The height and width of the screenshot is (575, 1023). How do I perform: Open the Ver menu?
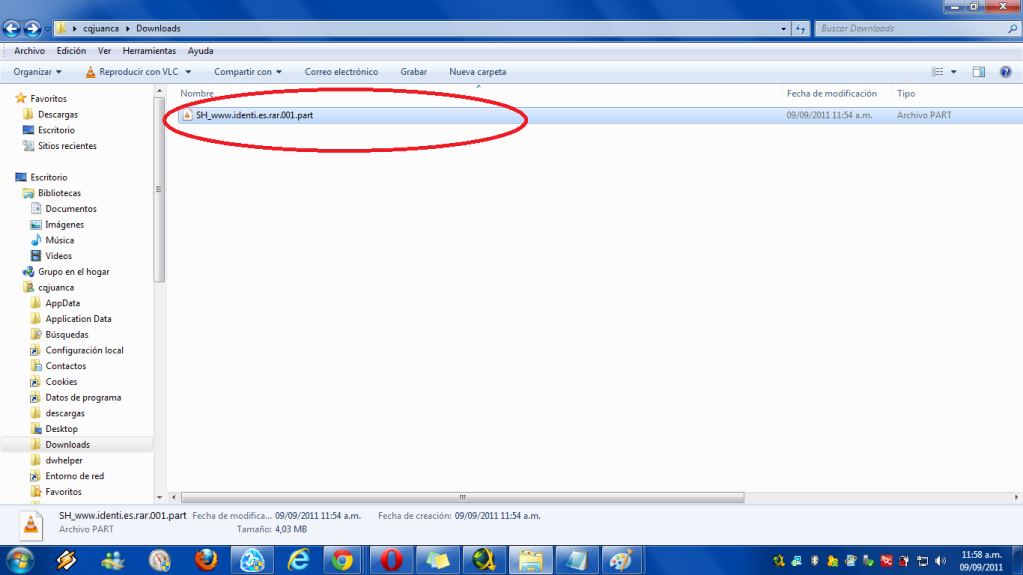104,51
